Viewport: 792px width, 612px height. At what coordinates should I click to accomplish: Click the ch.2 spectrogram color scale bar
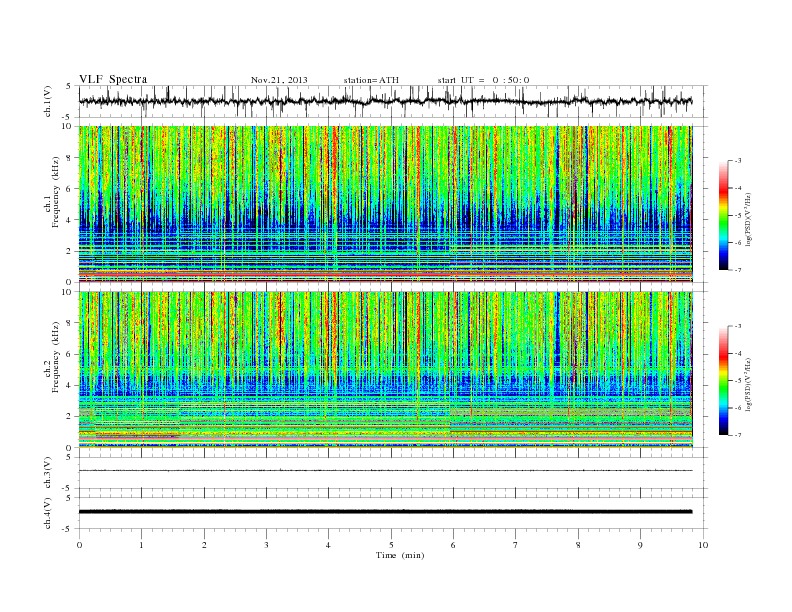click(x=724, y=380)
